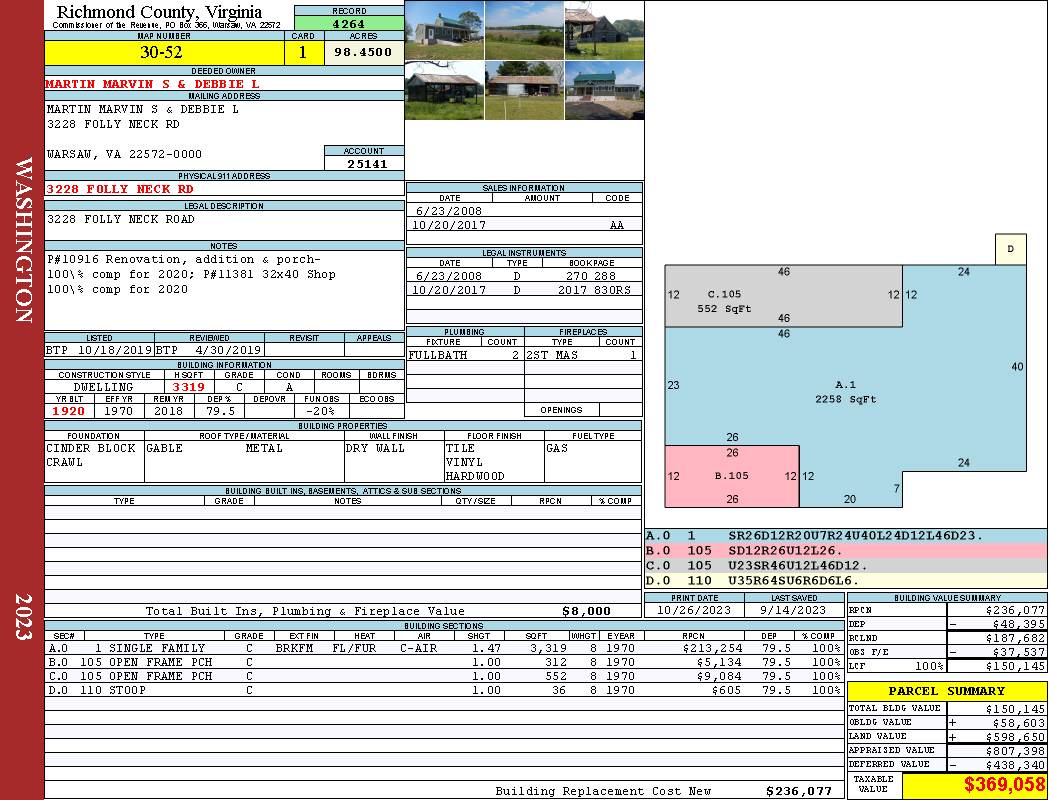The width and height of the screenshot is (1050, 800).
Task: Click functional obsolescence -20%
Action: (x=319, y=411)
